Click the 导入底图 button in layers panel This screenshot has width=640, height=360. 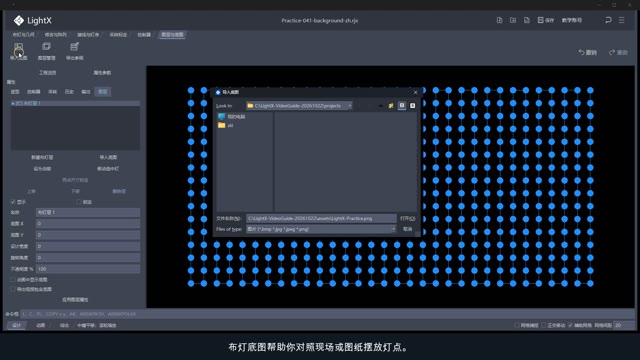click(x=108, y=157)
